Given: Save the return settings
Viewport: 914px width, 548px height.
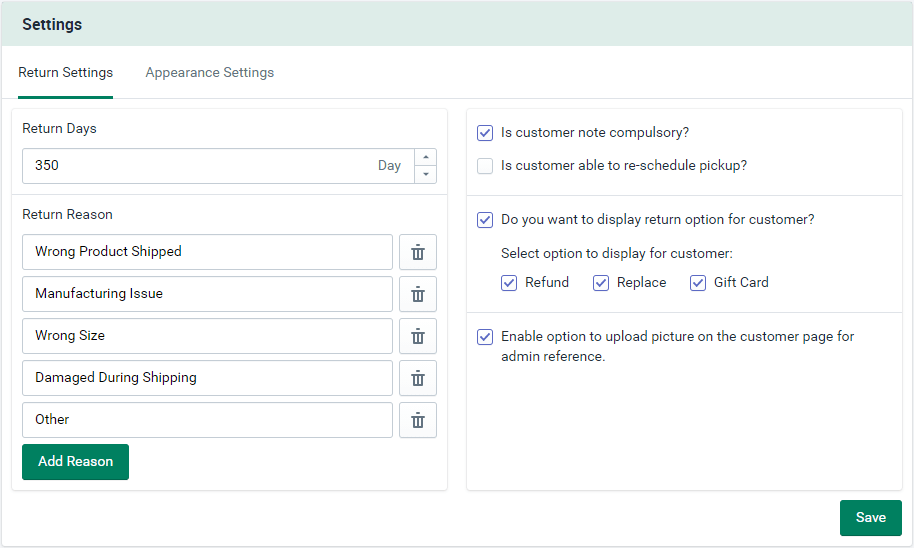Looking at the screenshot, I should click(x=870, y=518).
